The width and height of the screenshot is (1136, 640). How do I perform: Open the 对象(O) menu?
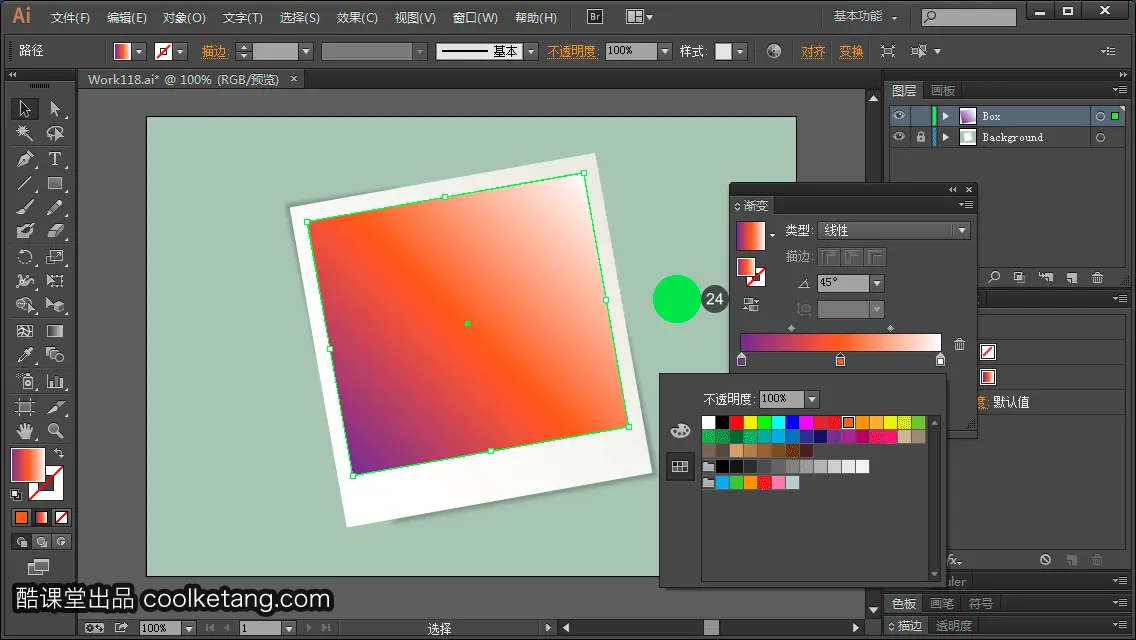(184, 17)
